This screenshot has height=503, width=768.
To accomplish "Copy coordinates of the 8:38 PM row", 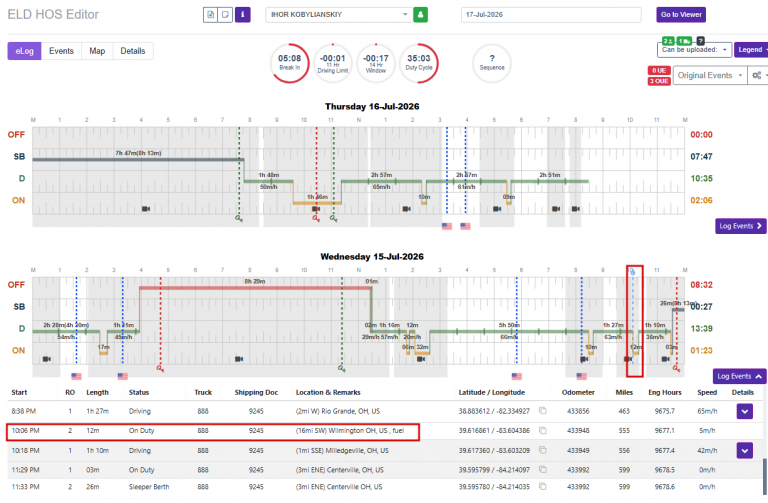I will point(543,411).
